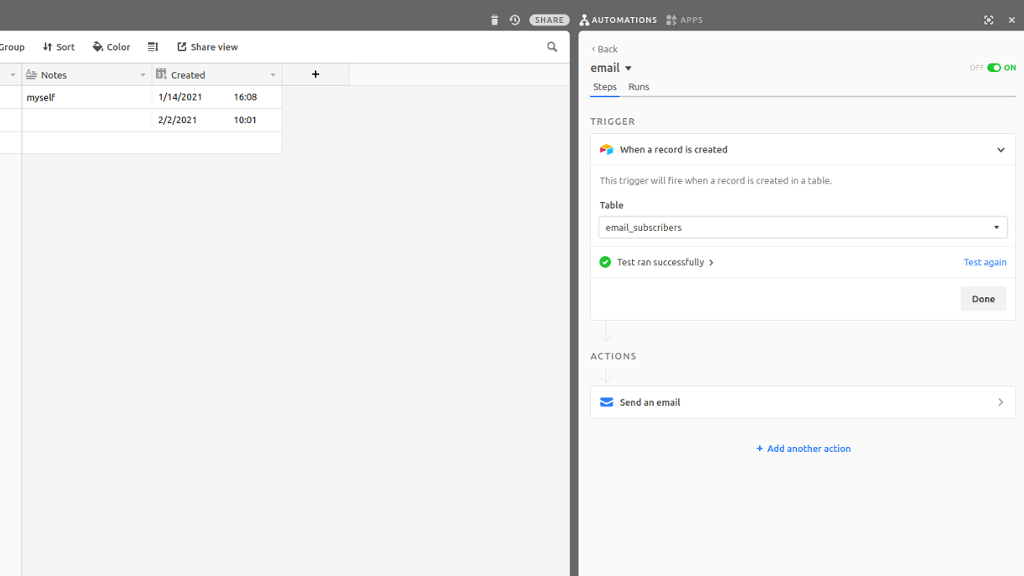
Task: Click the Test again link
Action: [x=984, y=262]
